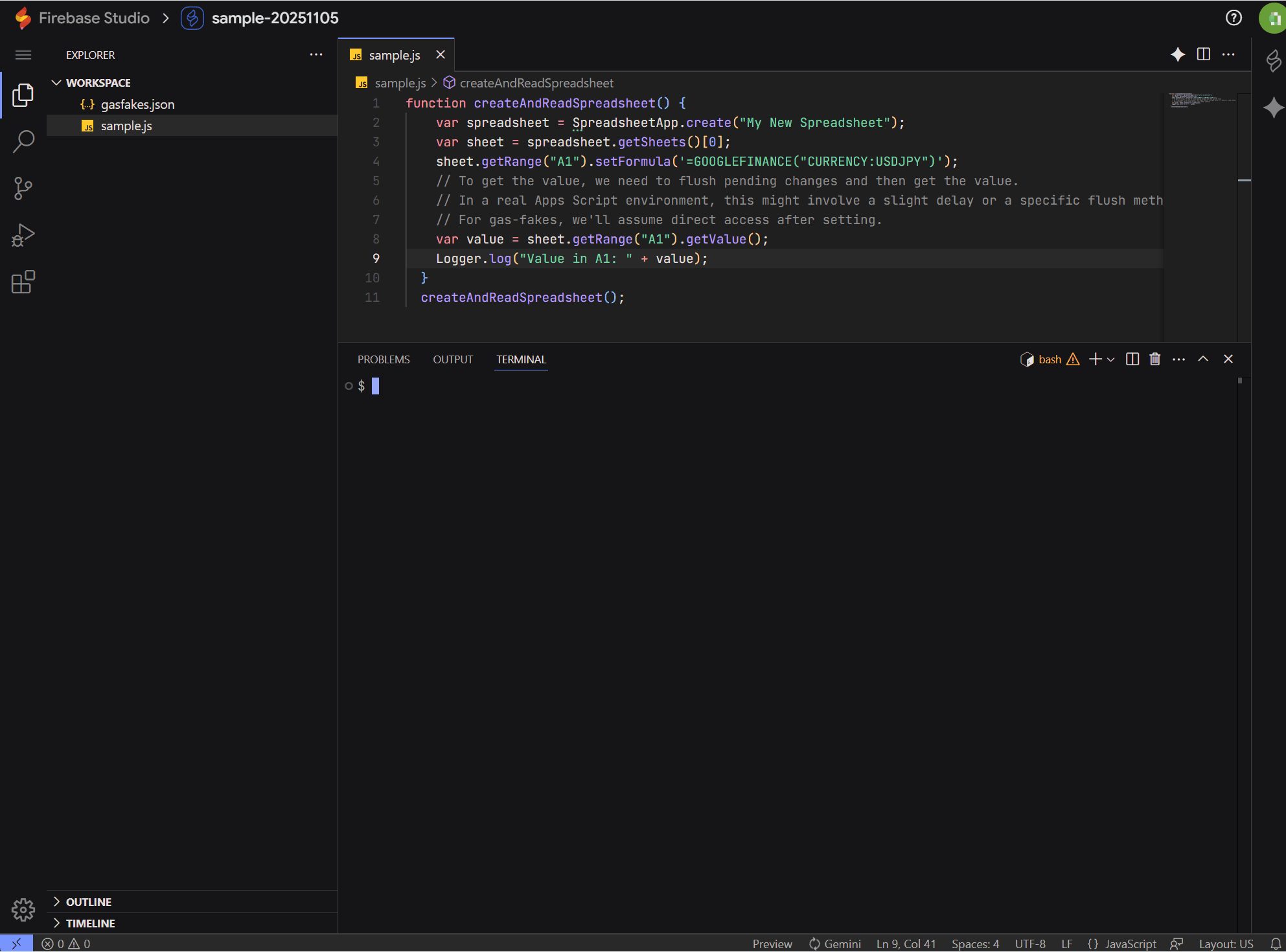Open the Run and Debug view
This screenshot has height=952, width=1286.
point(23,235)
